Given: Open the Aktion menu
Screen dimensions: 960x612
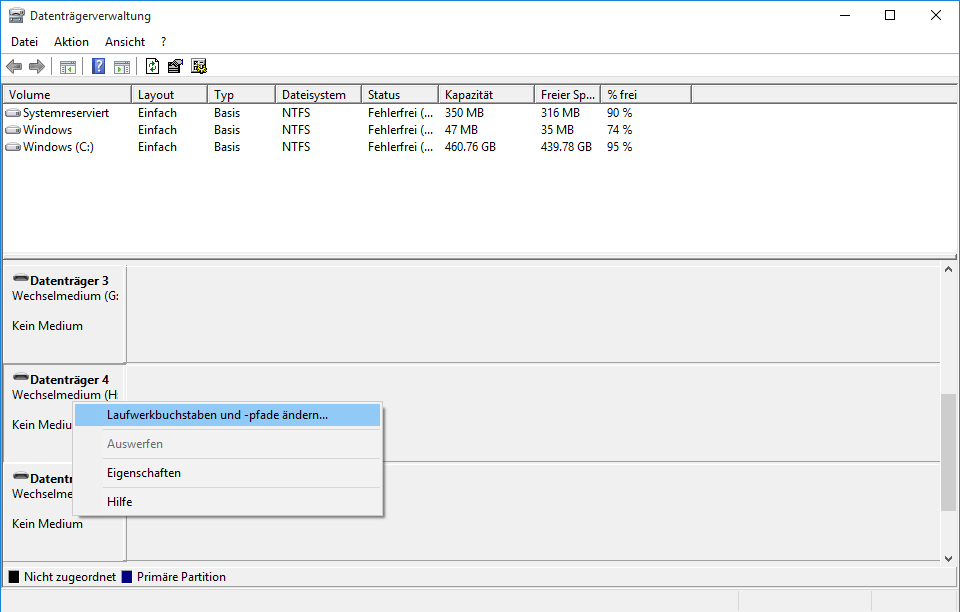Looking at the screenshot, I should click(x=71, y=42).
